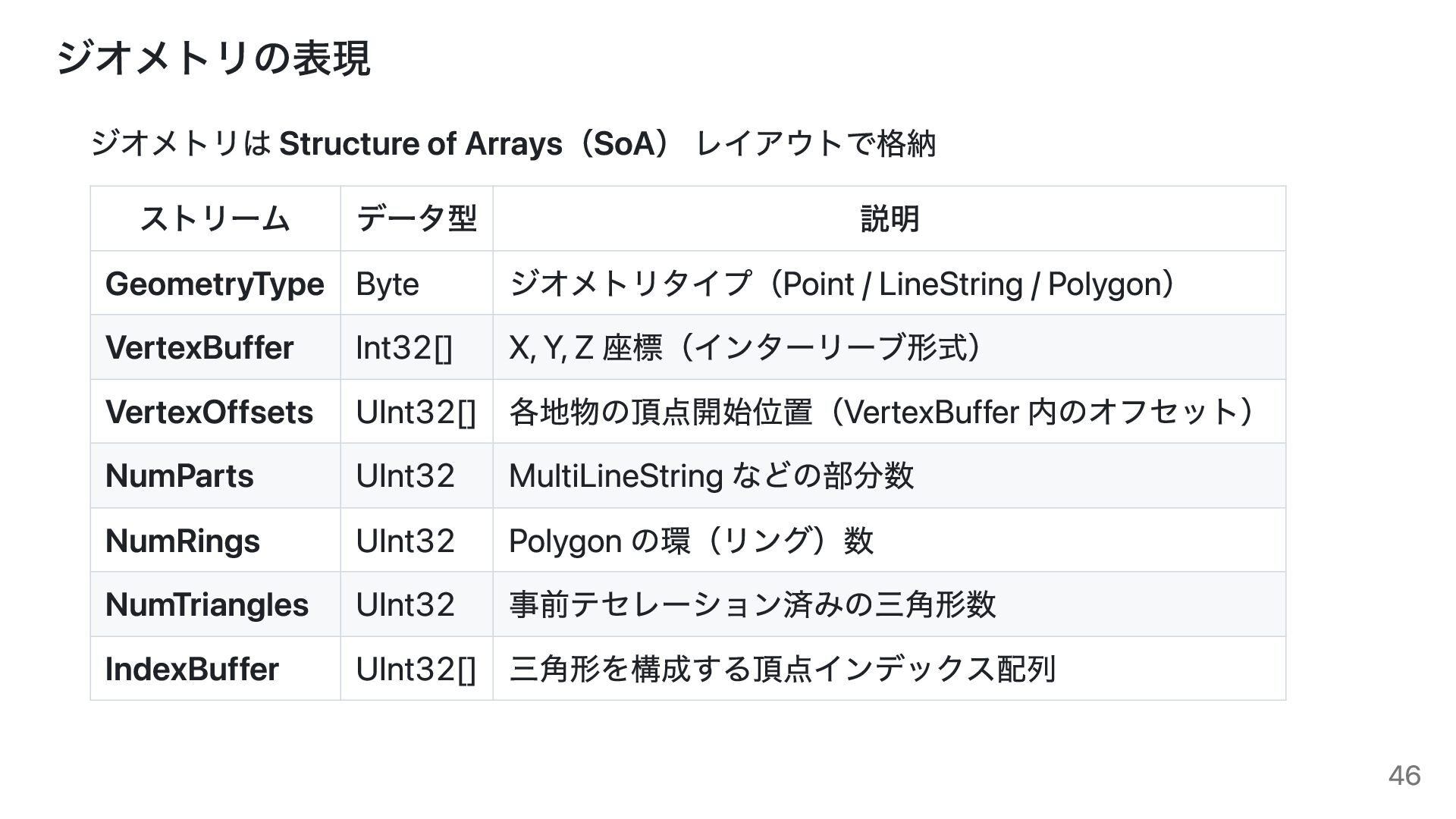Click the Int32[] data type cell
The height and width of the screenshot is (819, 1456).
(x=404, y=348)
